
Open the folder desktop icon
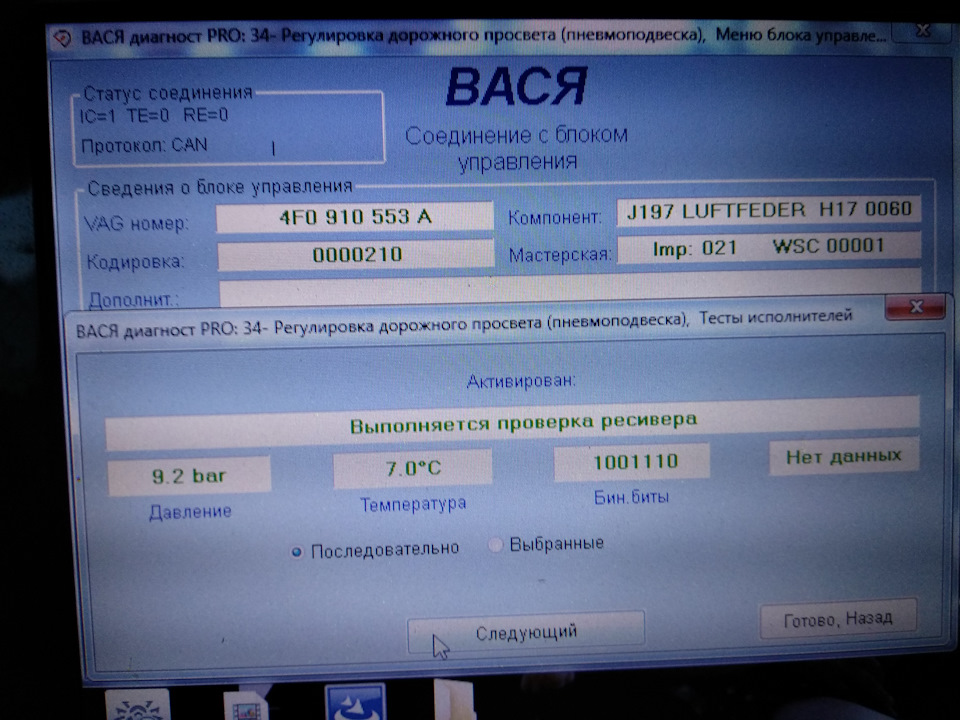tap(454, 700)
